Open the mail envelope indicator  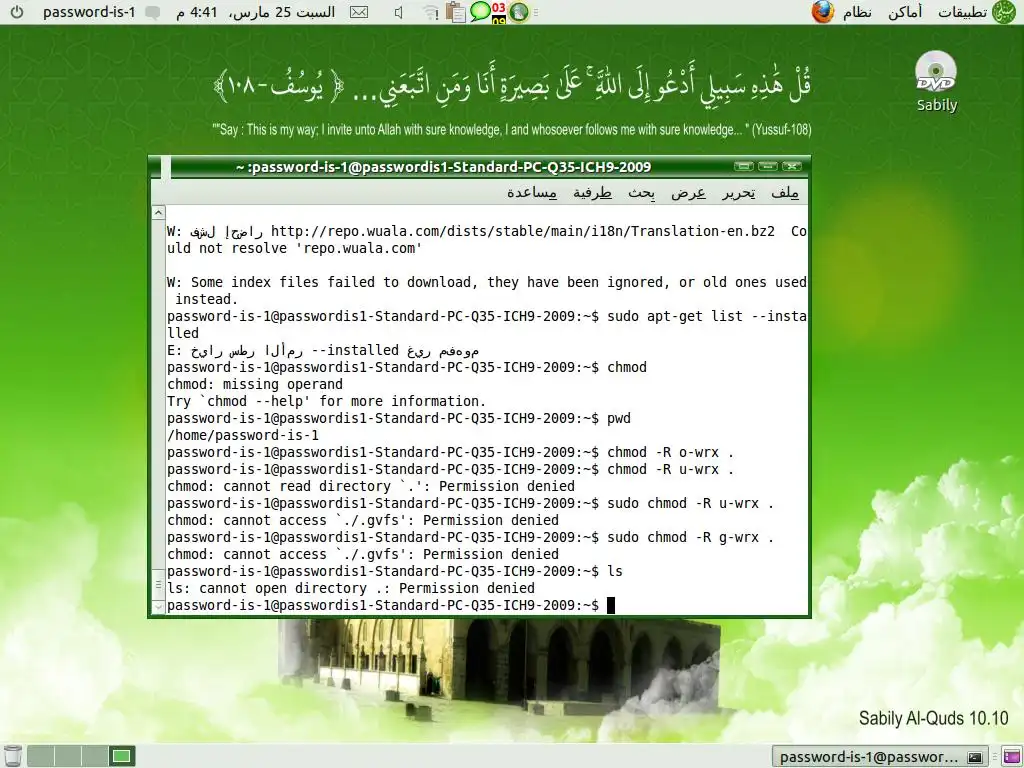359,12
